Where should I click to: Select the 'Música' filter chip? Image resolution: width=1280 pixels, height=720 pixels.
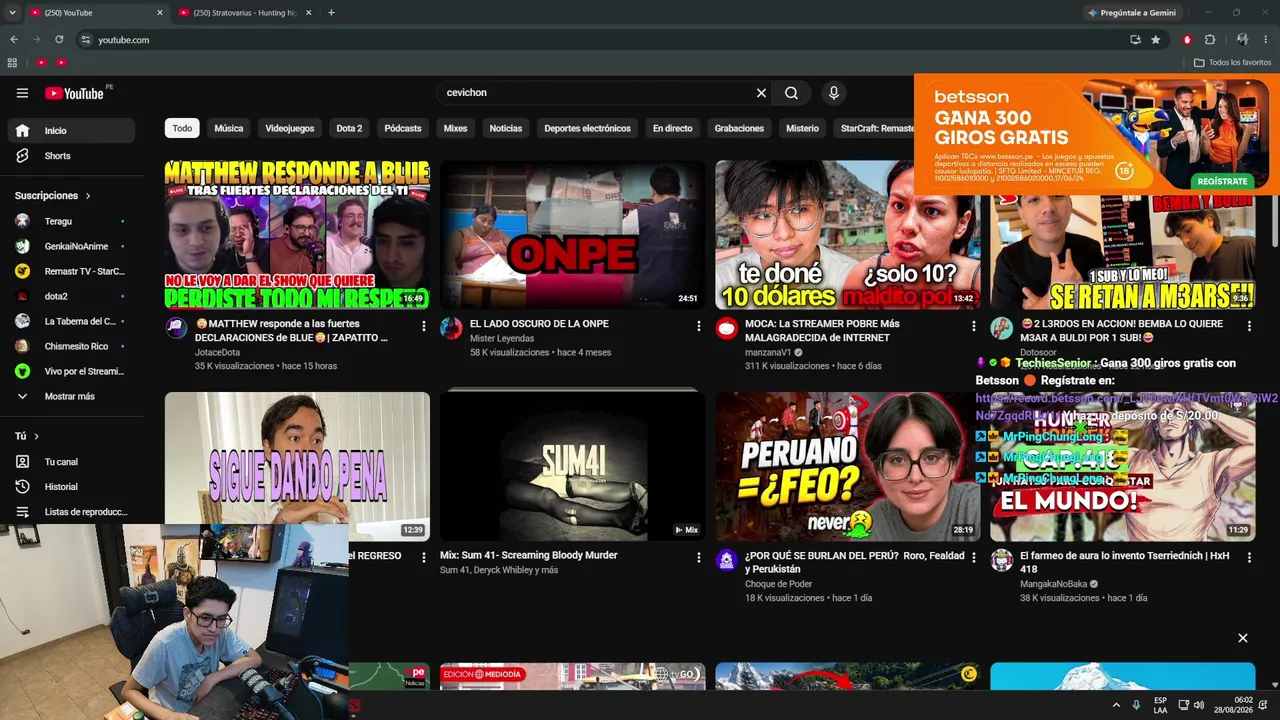coord(229,128)
